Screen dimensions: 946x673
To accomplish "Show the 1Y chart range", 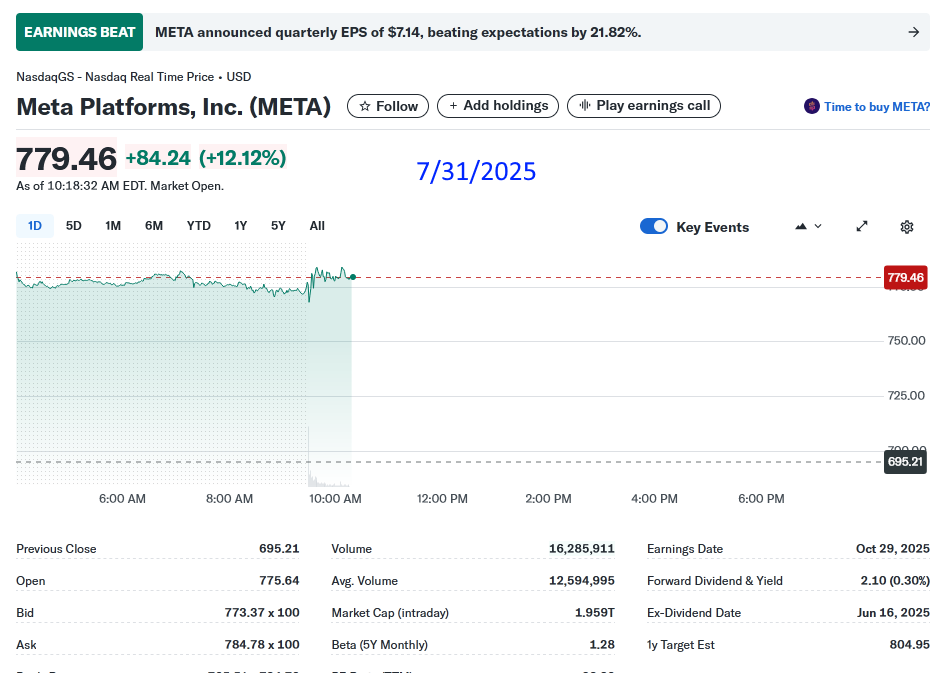I will point(241,226).
